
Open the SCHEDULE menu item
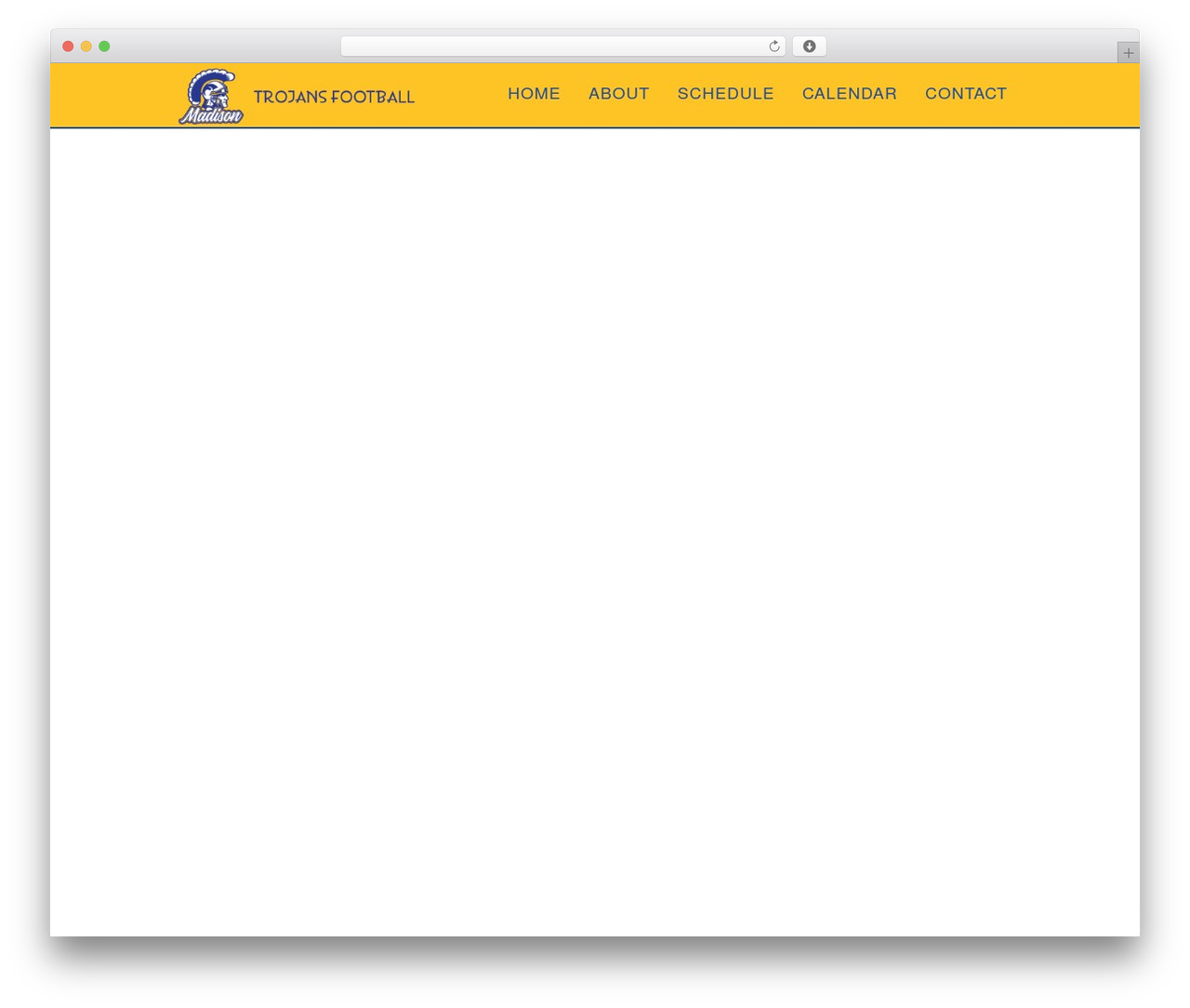[x=725, y=94]
